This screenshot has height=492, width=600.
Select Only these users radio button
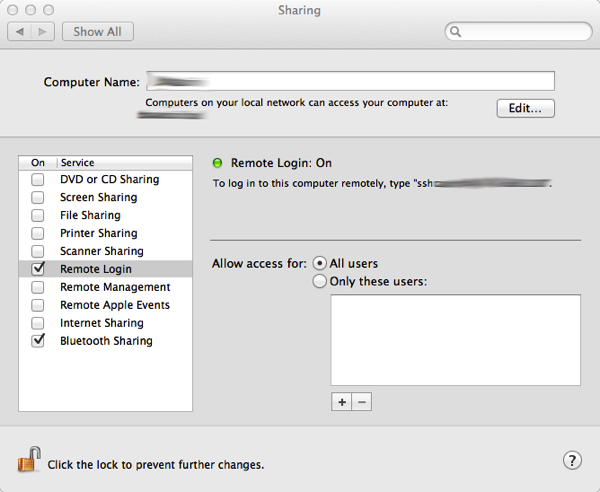tap(320, 281)
